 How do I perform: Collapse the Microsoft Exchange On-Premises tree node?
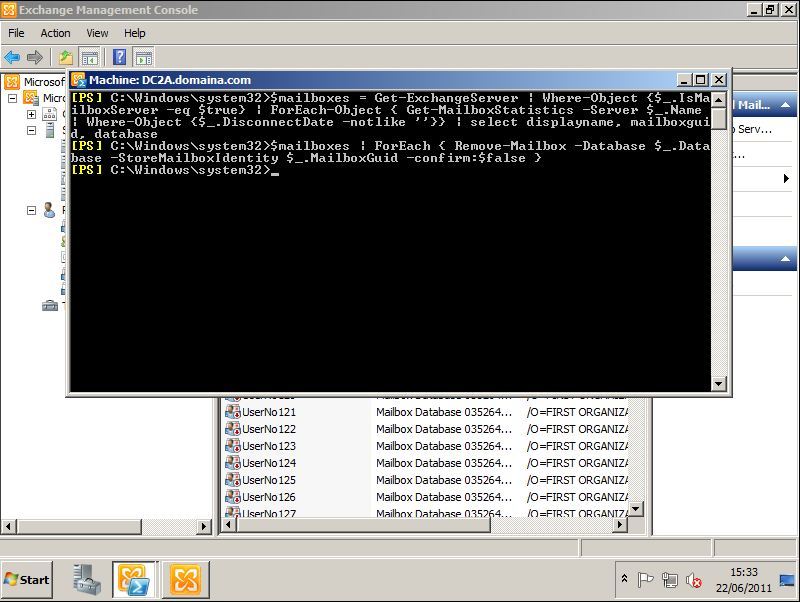[13, 98]
